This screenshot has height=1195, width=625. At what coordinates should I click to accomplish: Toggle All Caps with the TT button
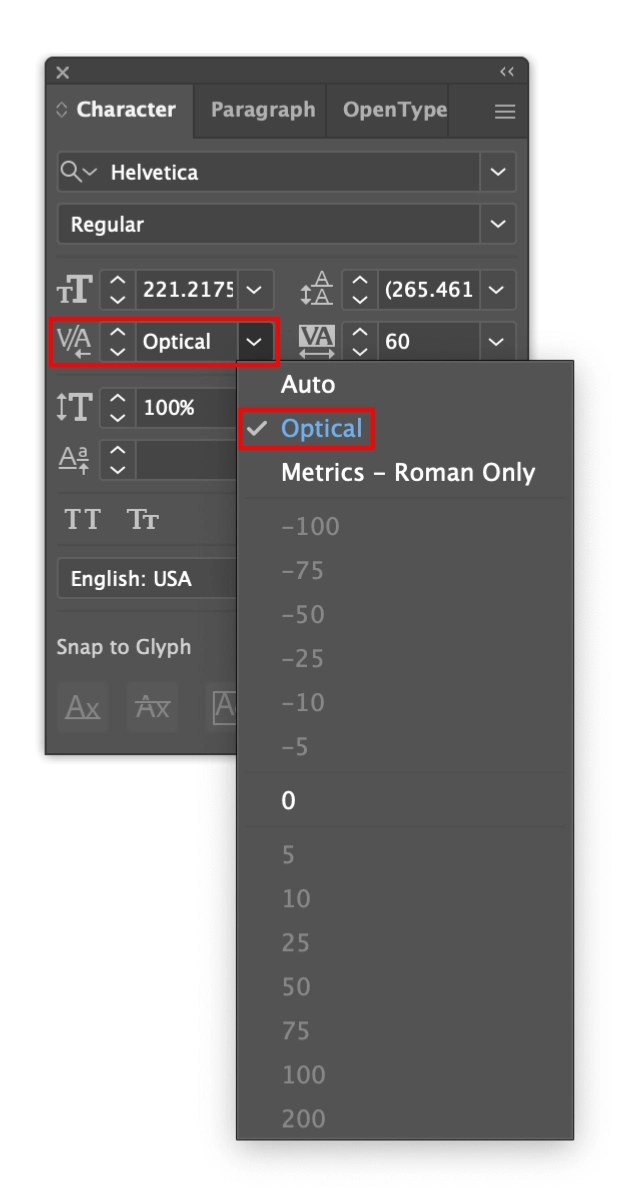83,519
